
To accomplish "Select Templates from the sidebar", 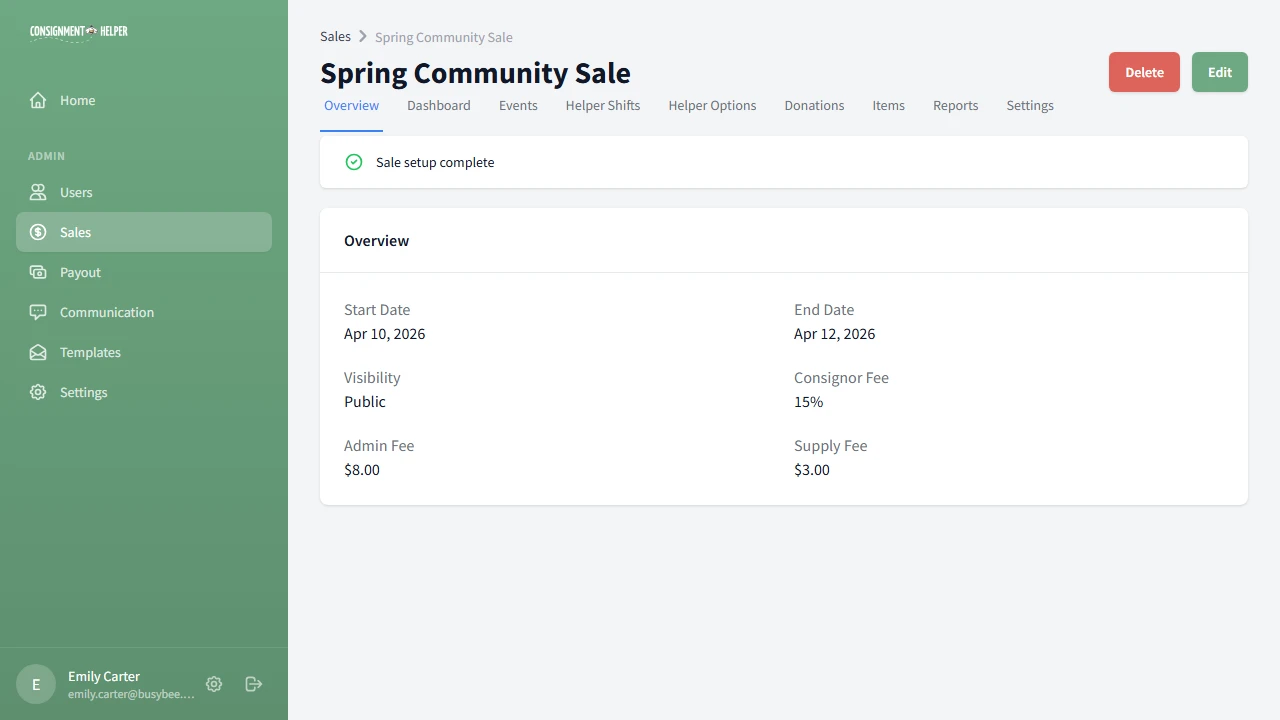I will coord(89,352).
